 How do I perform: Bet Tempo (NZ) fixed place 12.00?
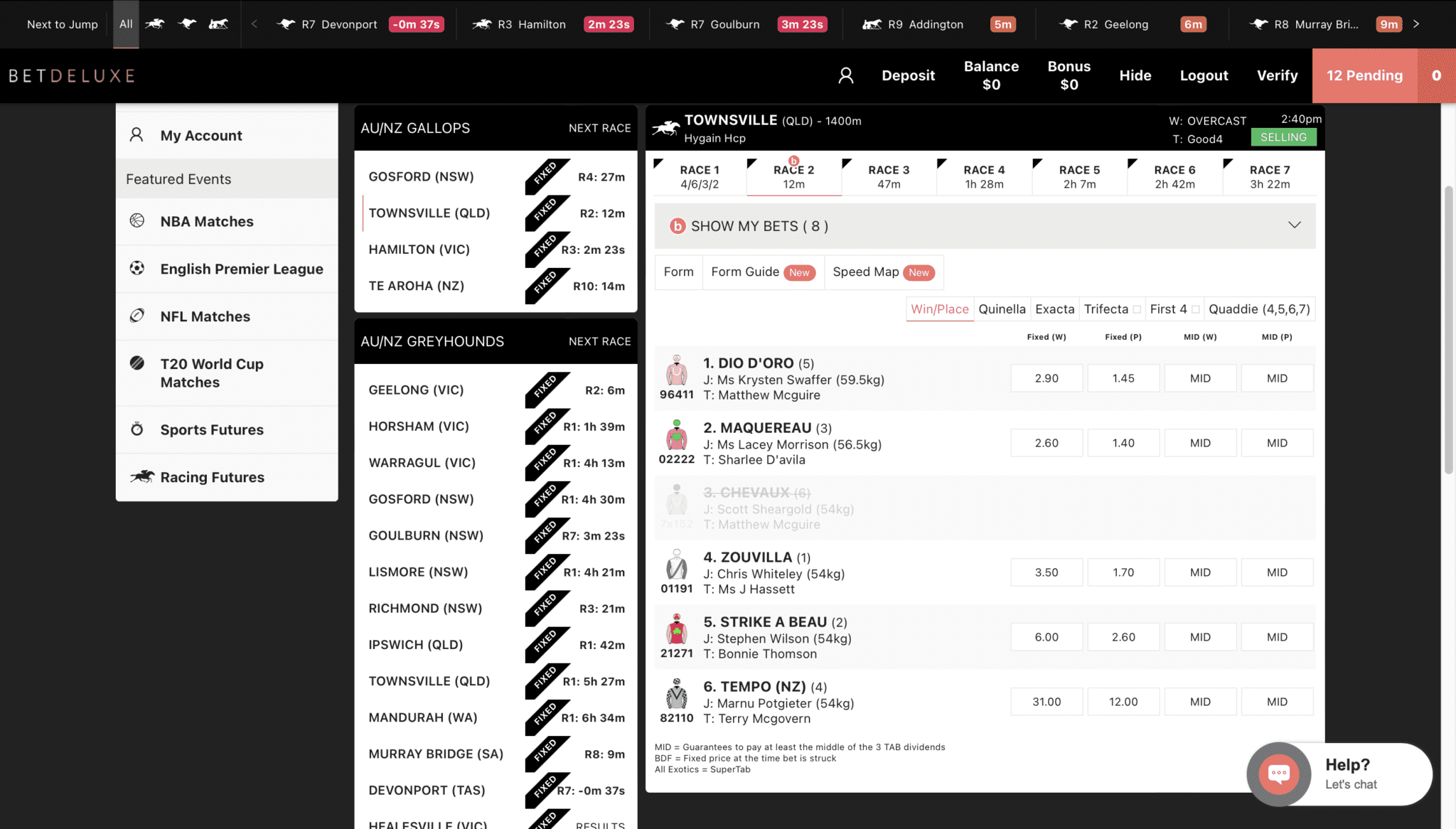tap(1123, 702)
